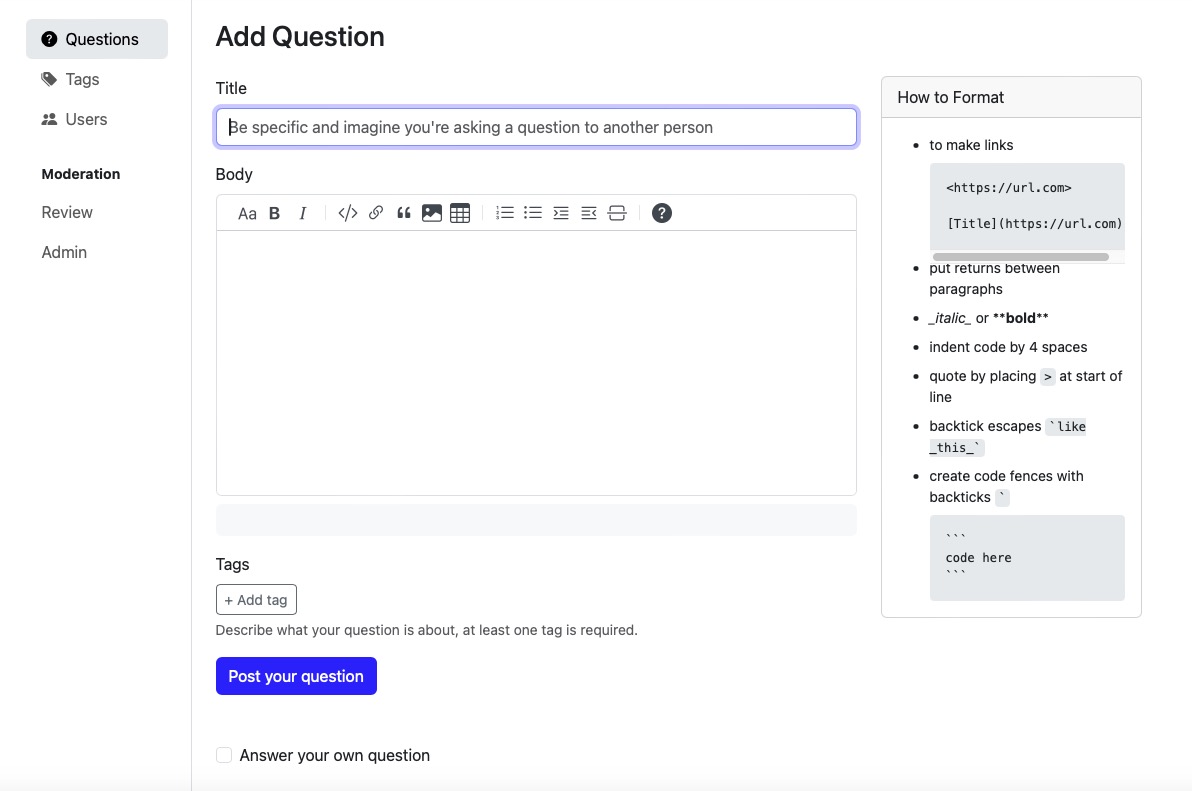Add a tag to the question

tap(256, 599)
